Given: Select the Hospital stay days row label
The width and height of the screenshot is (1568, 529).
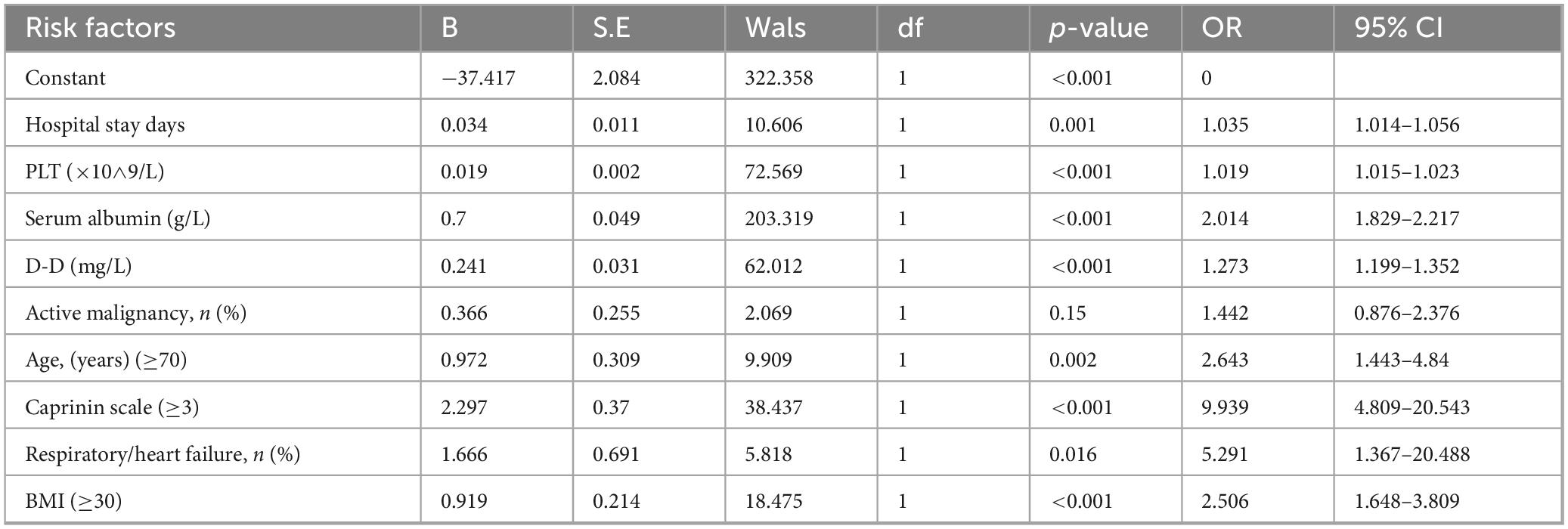Looking at the screenshot, I should pos(104,125).
